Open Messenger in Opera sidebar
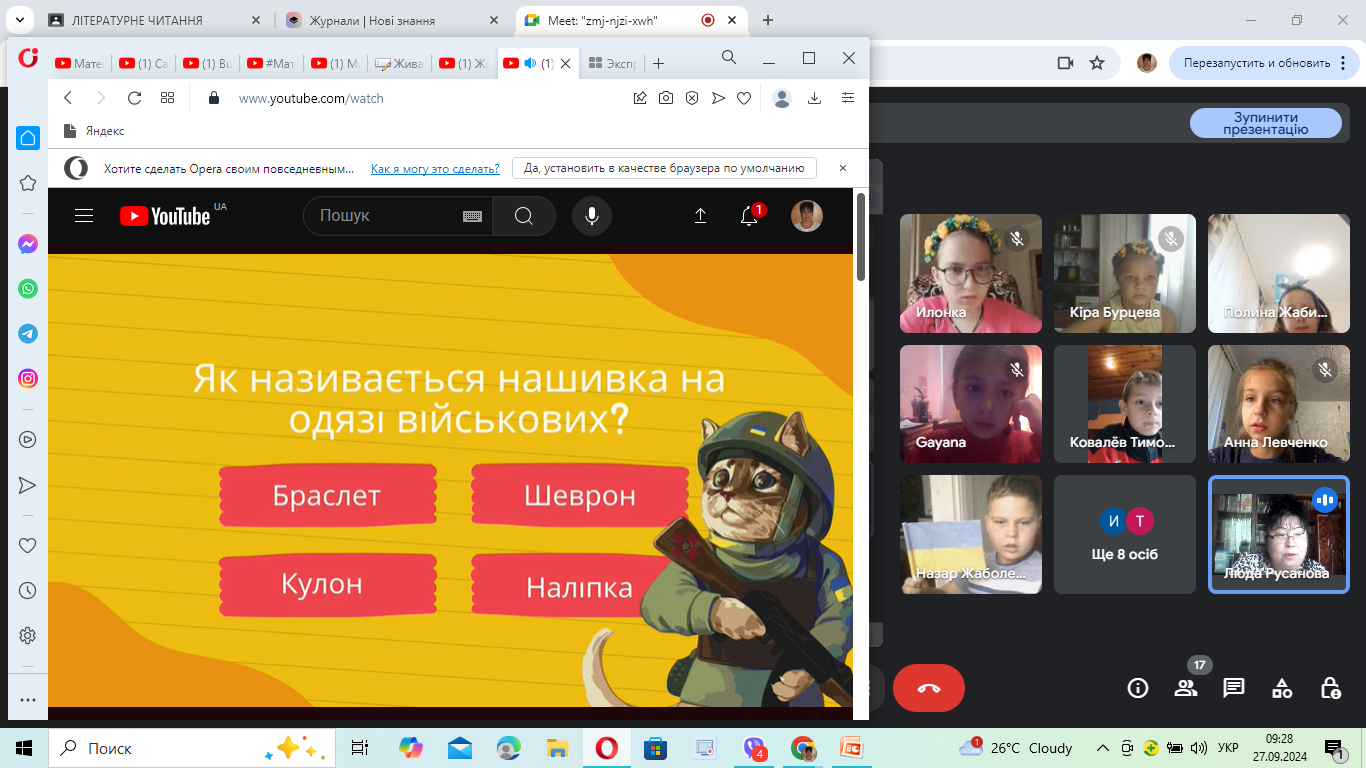This screenshot has width=1366, height=768. [x=28, y=244]
